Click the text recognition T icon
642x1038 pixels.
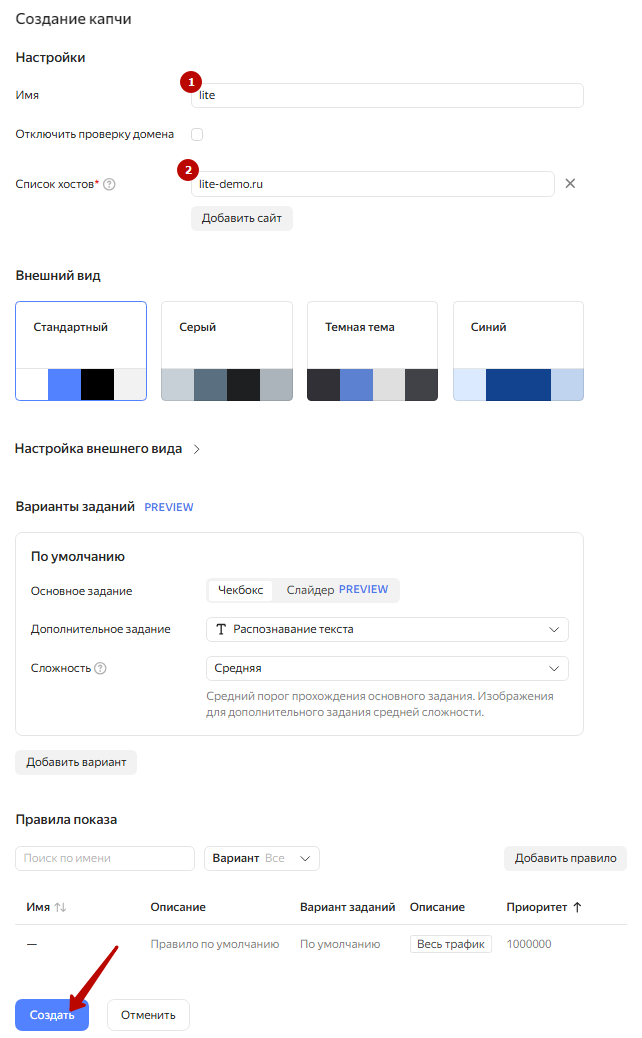tap(221, 629)
